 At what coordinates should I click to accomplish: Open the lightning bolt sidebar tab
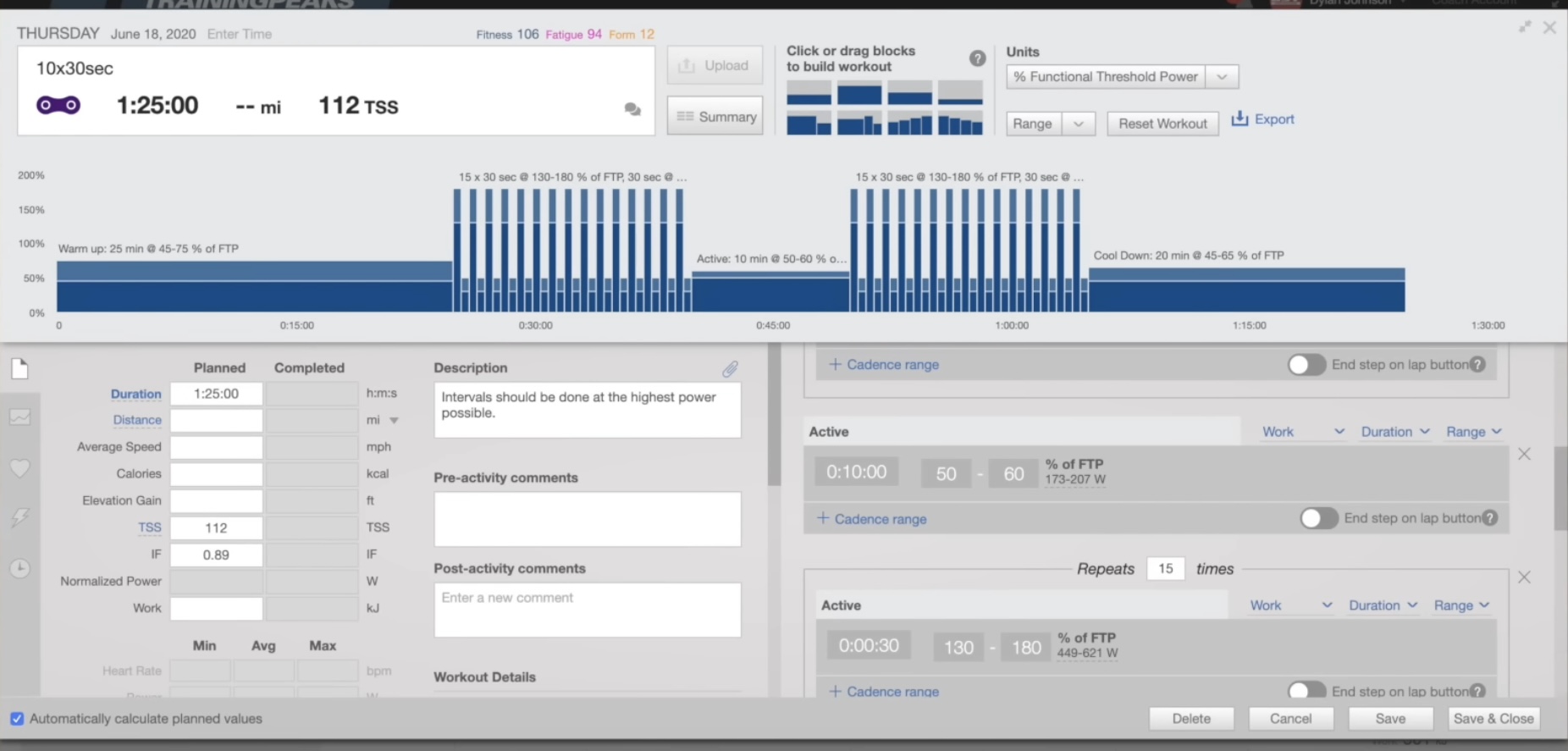point(20,517)
